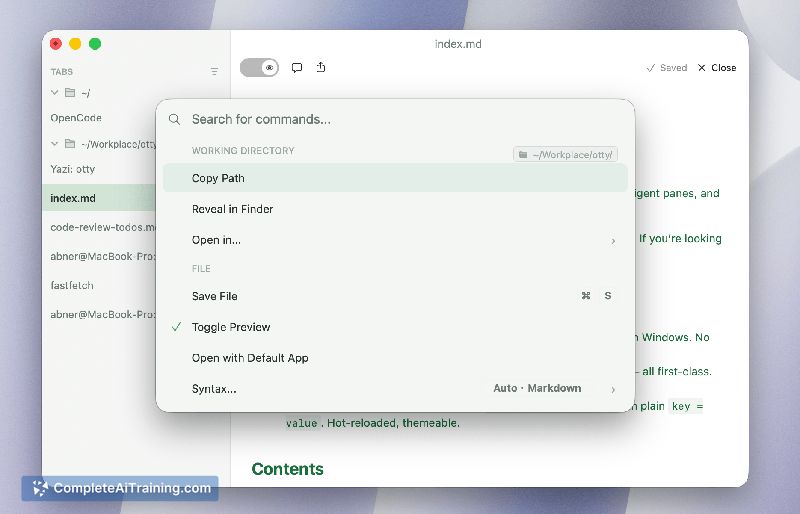Image resolution: width=800 pixels, height=514 pixels.
Task: Open the code-review-todos tab
Action: click(99, 227)
